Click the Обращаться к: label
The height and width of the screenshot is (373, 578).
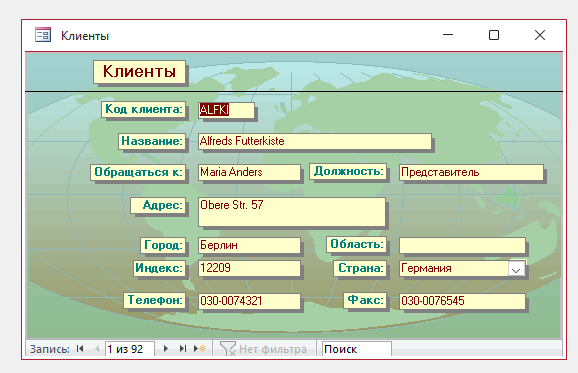tap(138, 172)
